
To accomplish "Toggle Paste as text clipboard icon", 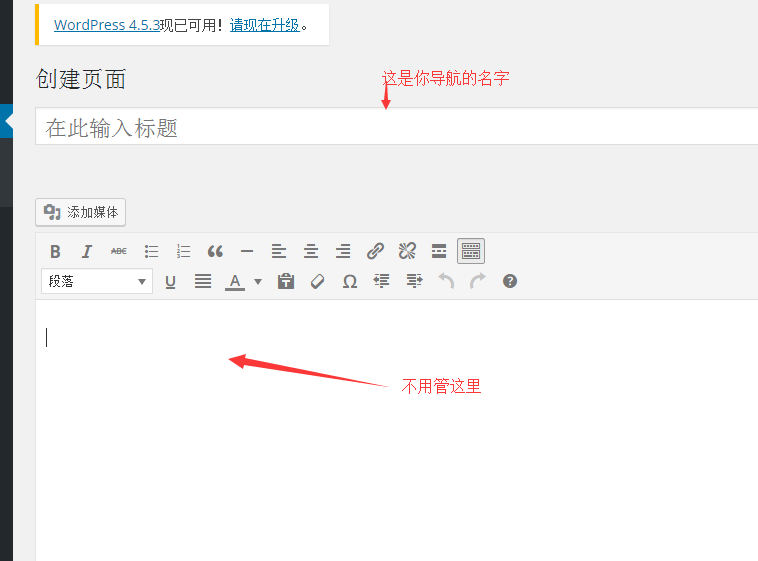I will coord(286,281).
